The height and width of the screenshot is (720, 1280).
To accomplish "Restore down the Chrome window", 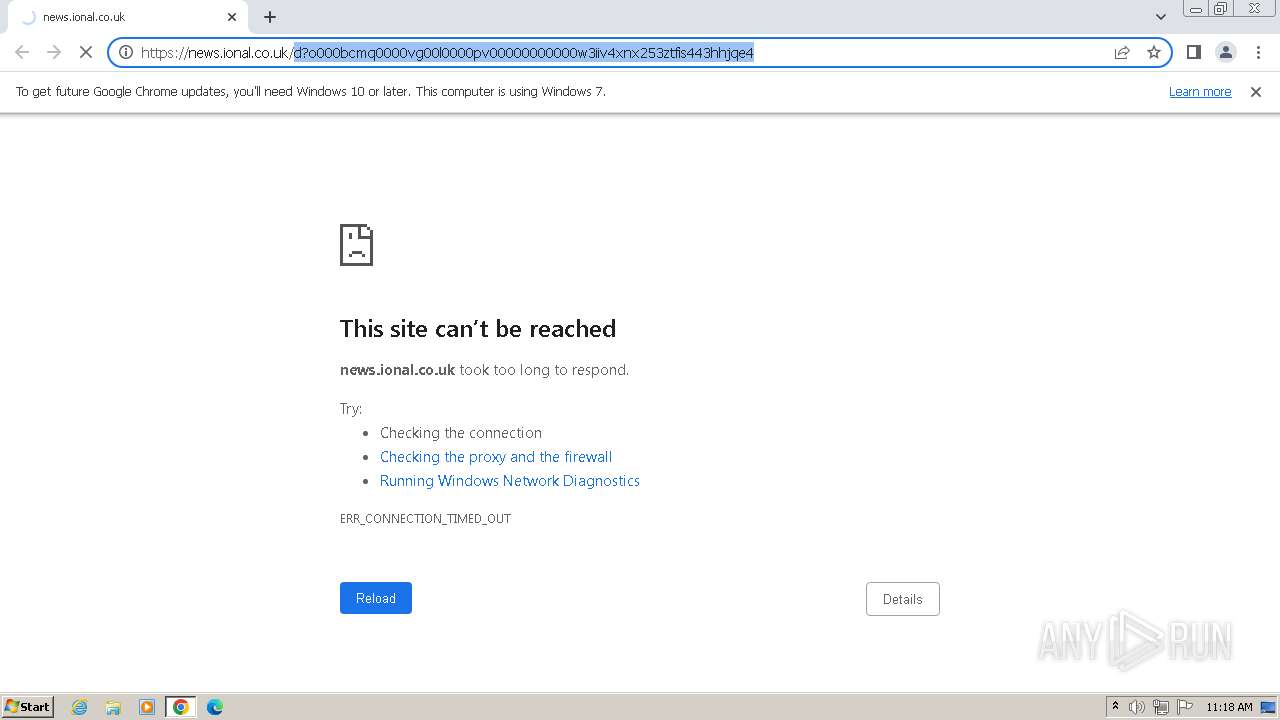I will [x=1221, y=9].
